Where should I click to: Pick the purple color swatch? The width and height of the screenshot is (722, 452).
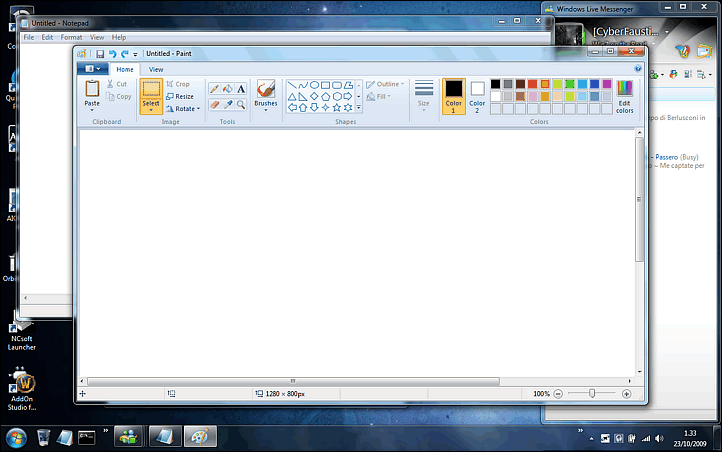tap(607, 84)
